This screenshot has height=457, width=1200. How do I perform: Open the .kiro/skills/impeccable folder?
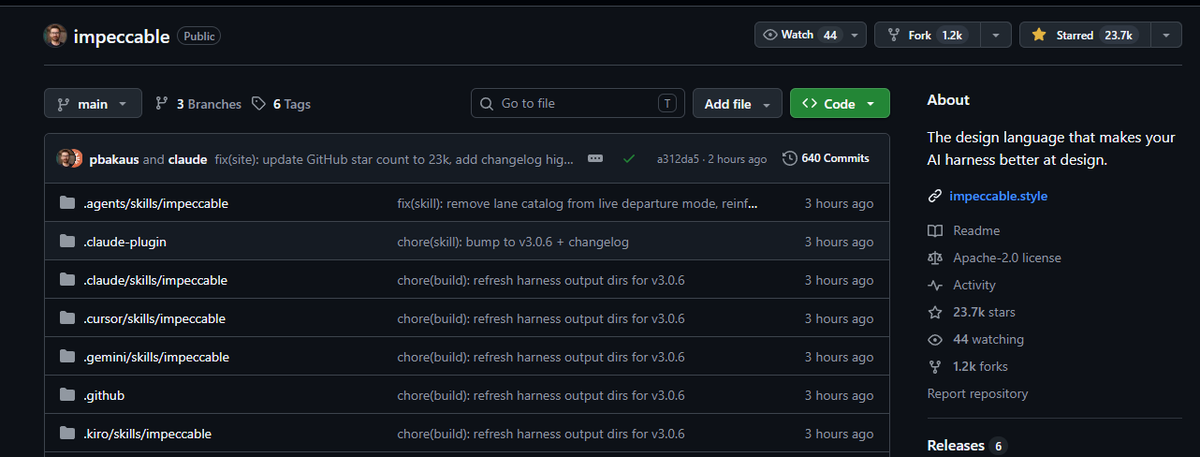[x=147, y=434]
